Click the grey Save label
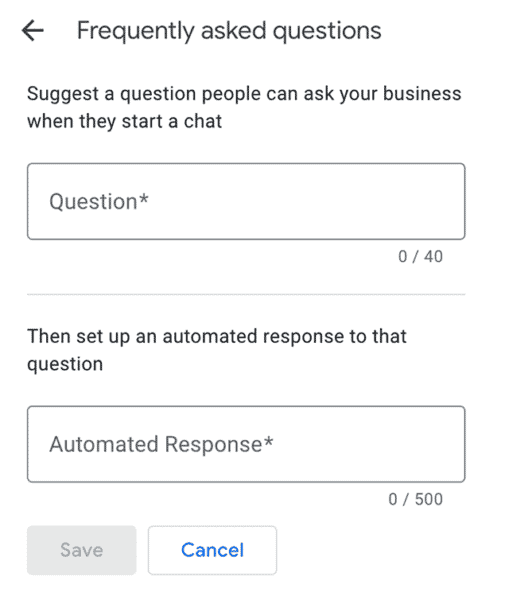The width and height of the screenshot is (509, 600). tap(82, 550)
